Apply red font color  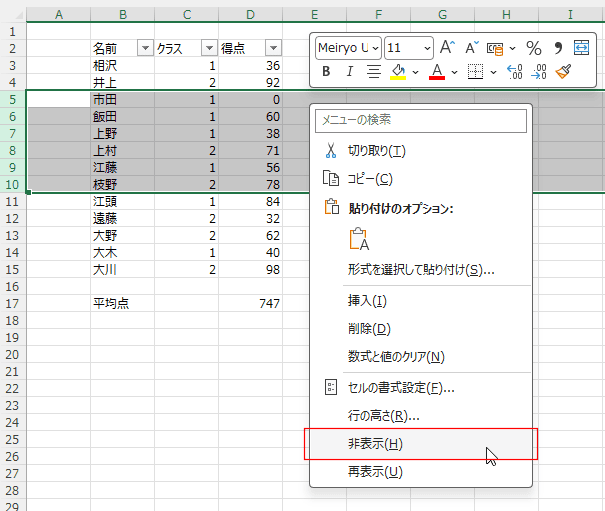point(437,72)
